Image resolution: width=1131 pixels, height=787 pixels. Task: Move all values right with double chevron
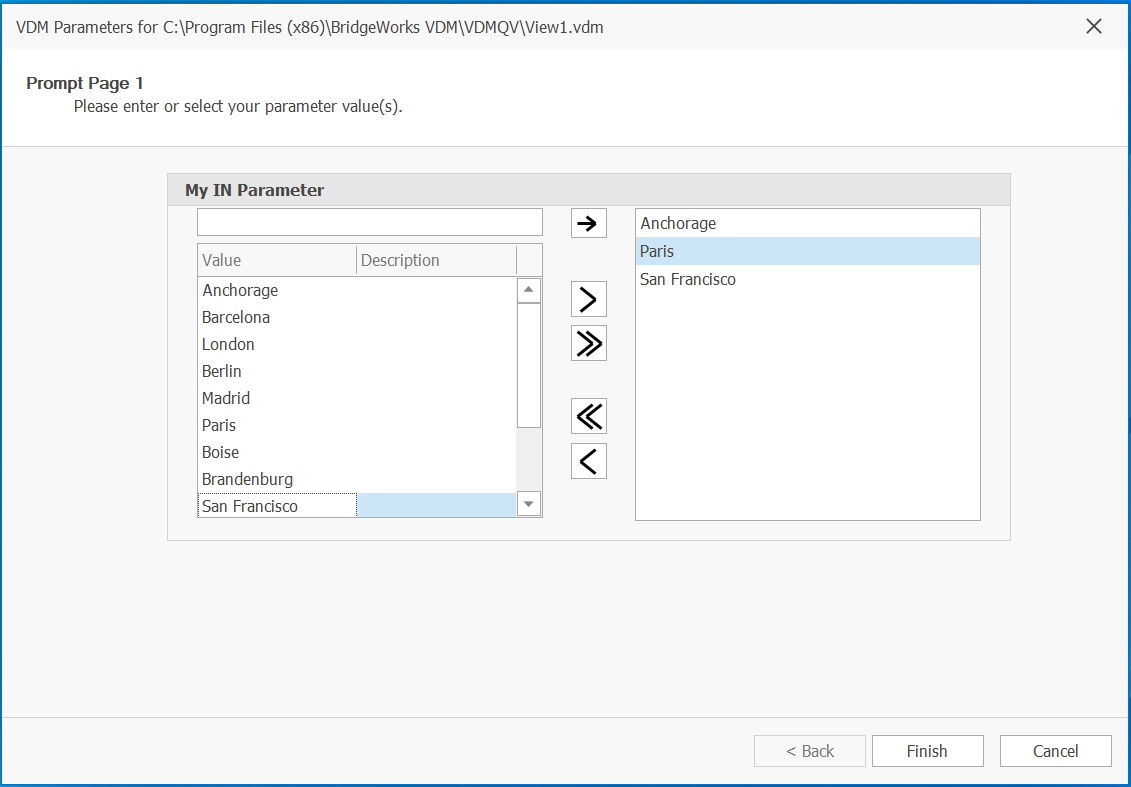click(x=589, y=343)
